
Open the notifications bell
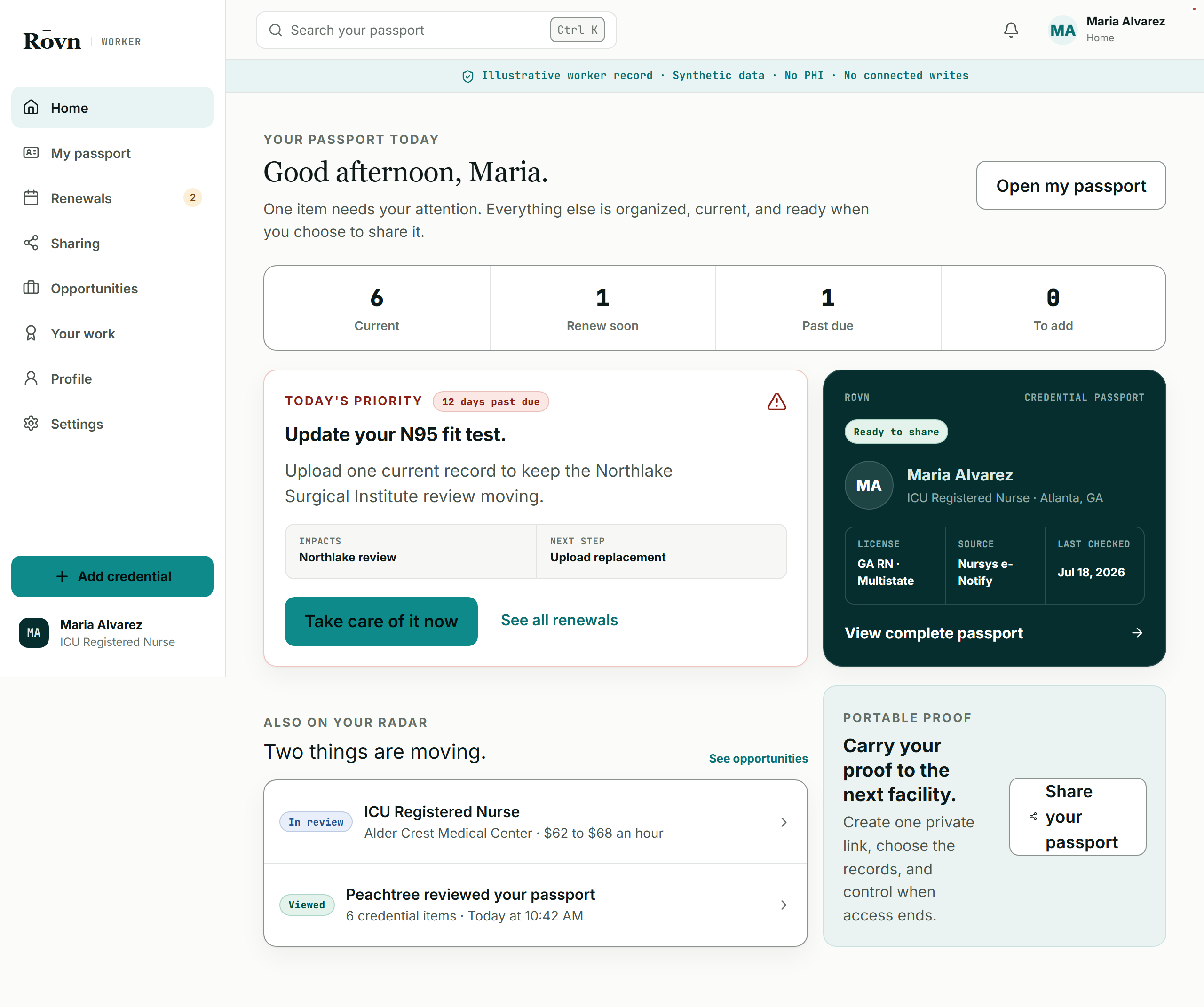[x=1011, y=31]
